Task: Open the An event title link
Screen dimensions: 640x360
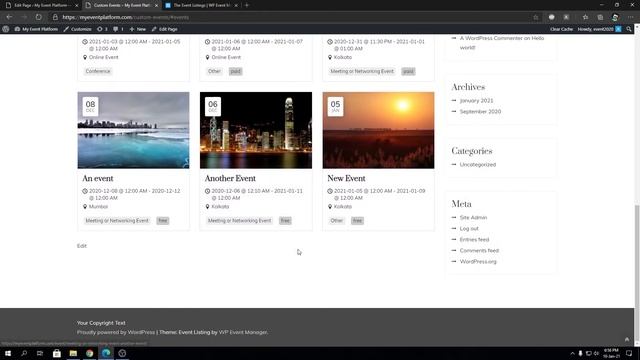Action: pos(98,178)
